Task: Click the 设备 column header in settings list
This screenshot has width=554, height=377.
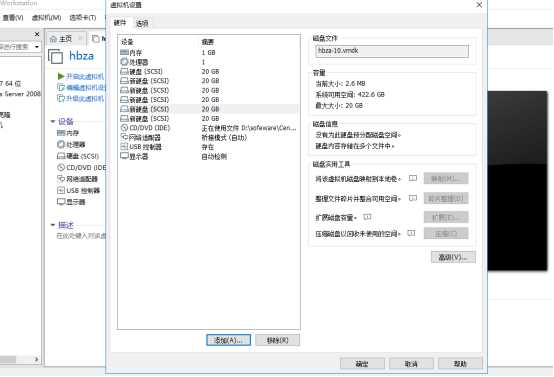Action: pos(127,42)
